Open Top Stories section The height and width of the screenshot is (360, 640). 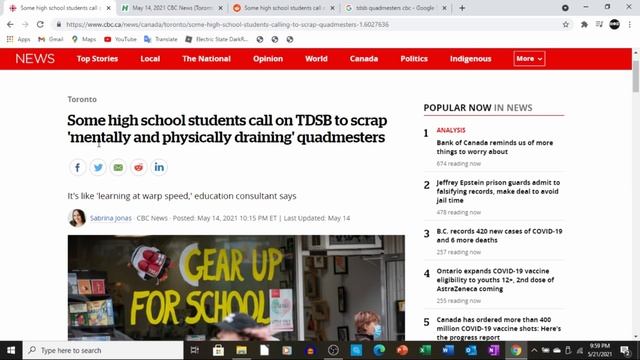click(x=97, y=59)
